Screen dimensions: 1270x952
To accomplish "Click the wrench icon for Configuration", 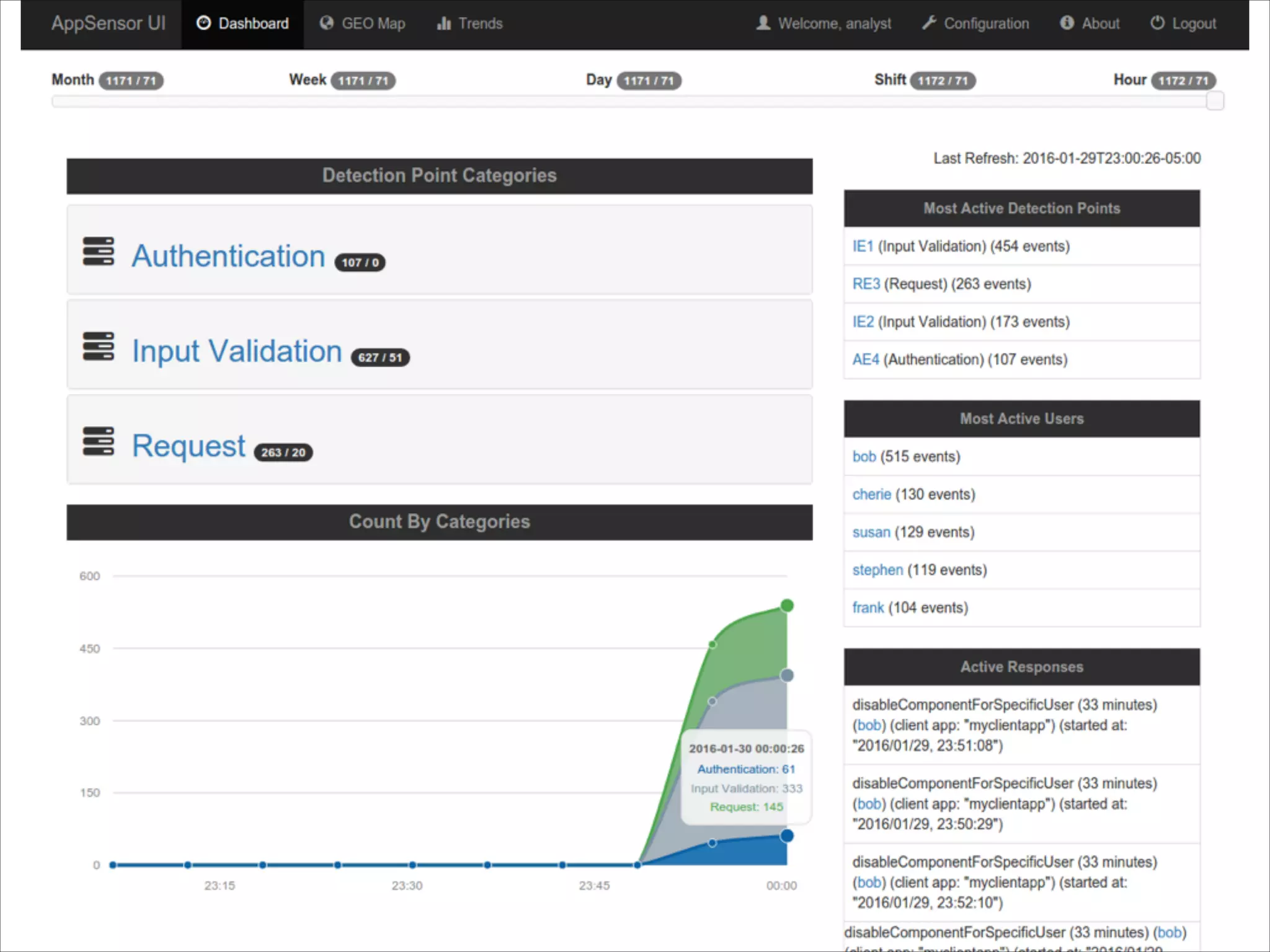I will [x=928, y=24].
